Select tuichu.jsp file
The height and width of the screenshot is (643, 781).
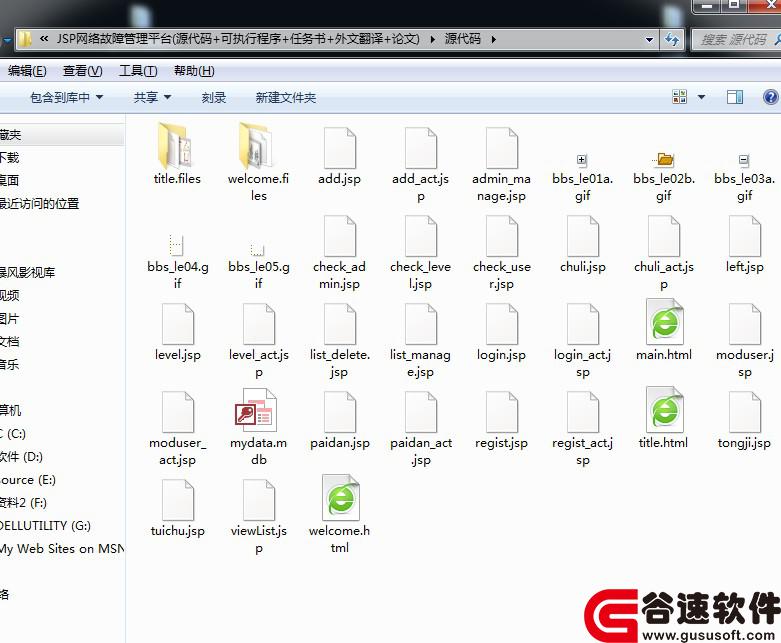coord(178,509)
